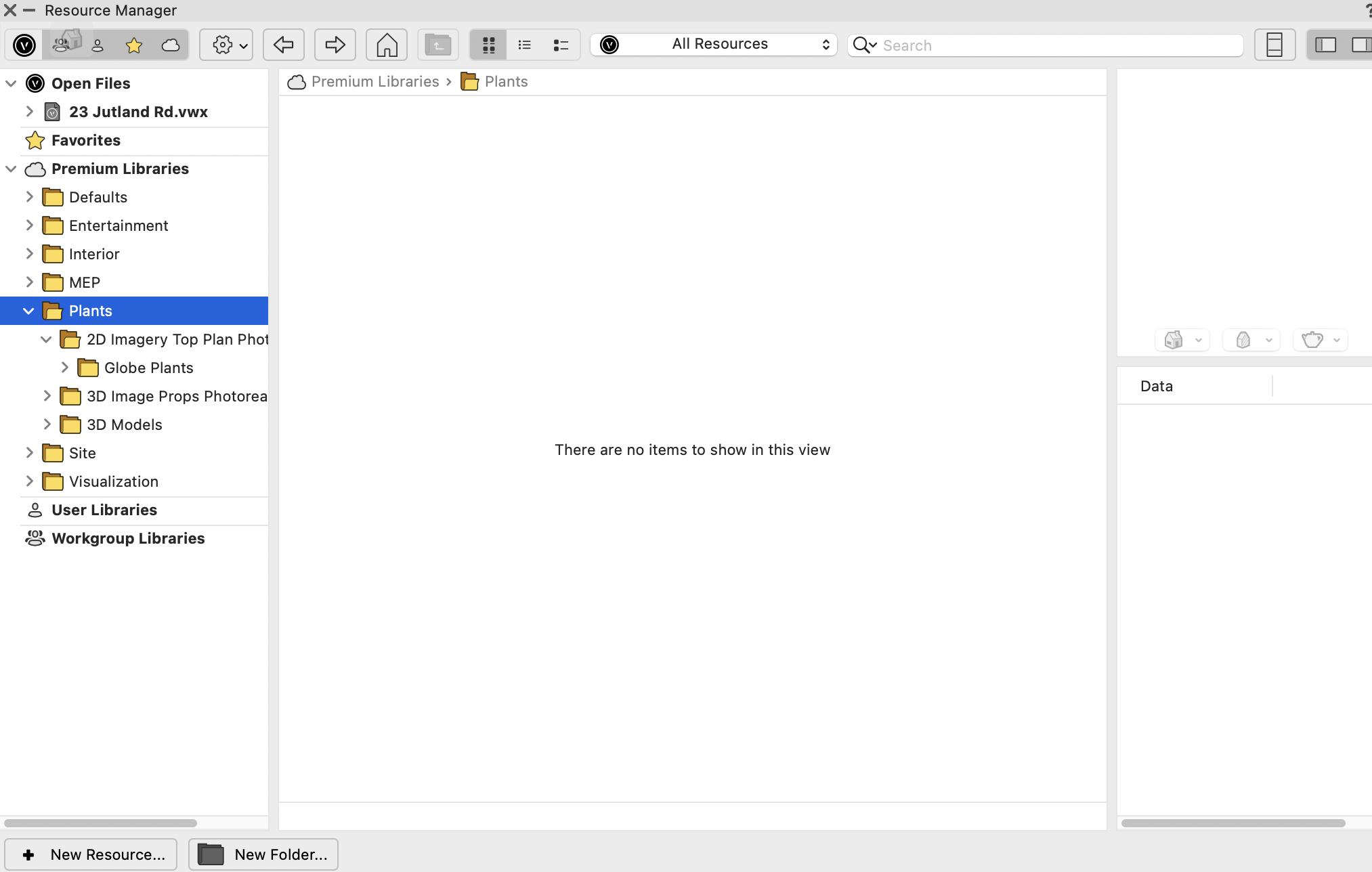Image resolution: width=1372 pixels, height=872 pixels.
Task: Click the Home button
Action: 387,45
